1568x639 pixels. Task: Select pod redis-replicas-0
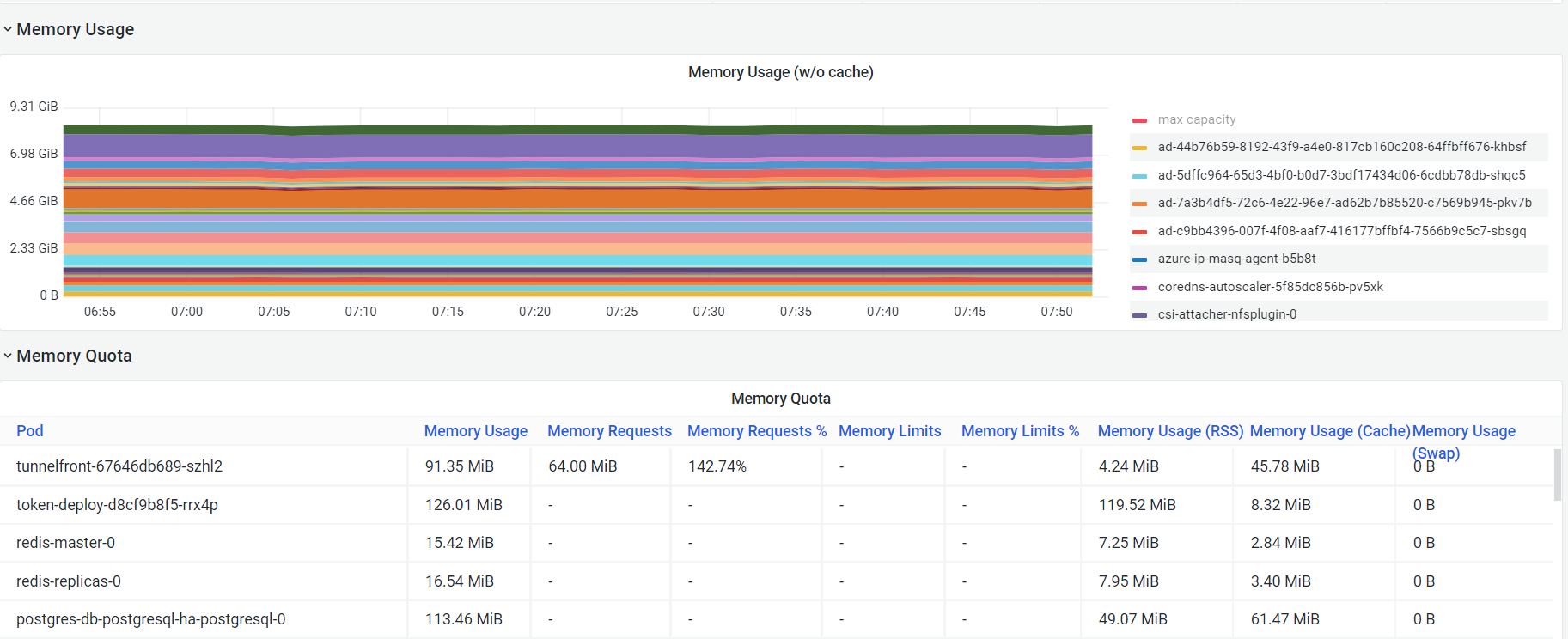(x=69, y=581)
